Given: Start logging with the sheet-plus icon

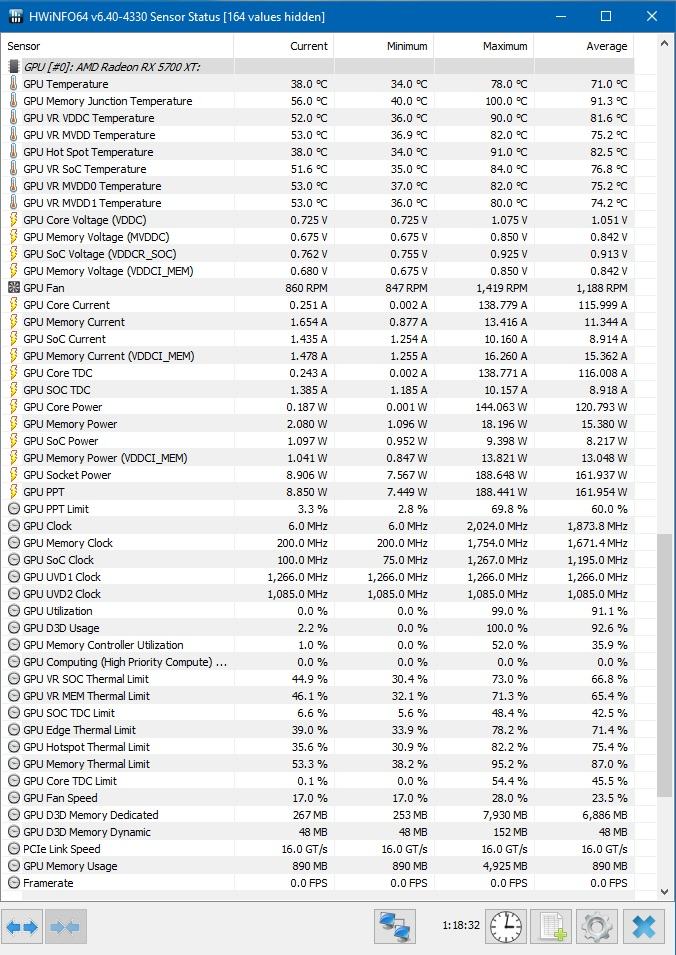Looking at the screenshot, I should [552, 927].
